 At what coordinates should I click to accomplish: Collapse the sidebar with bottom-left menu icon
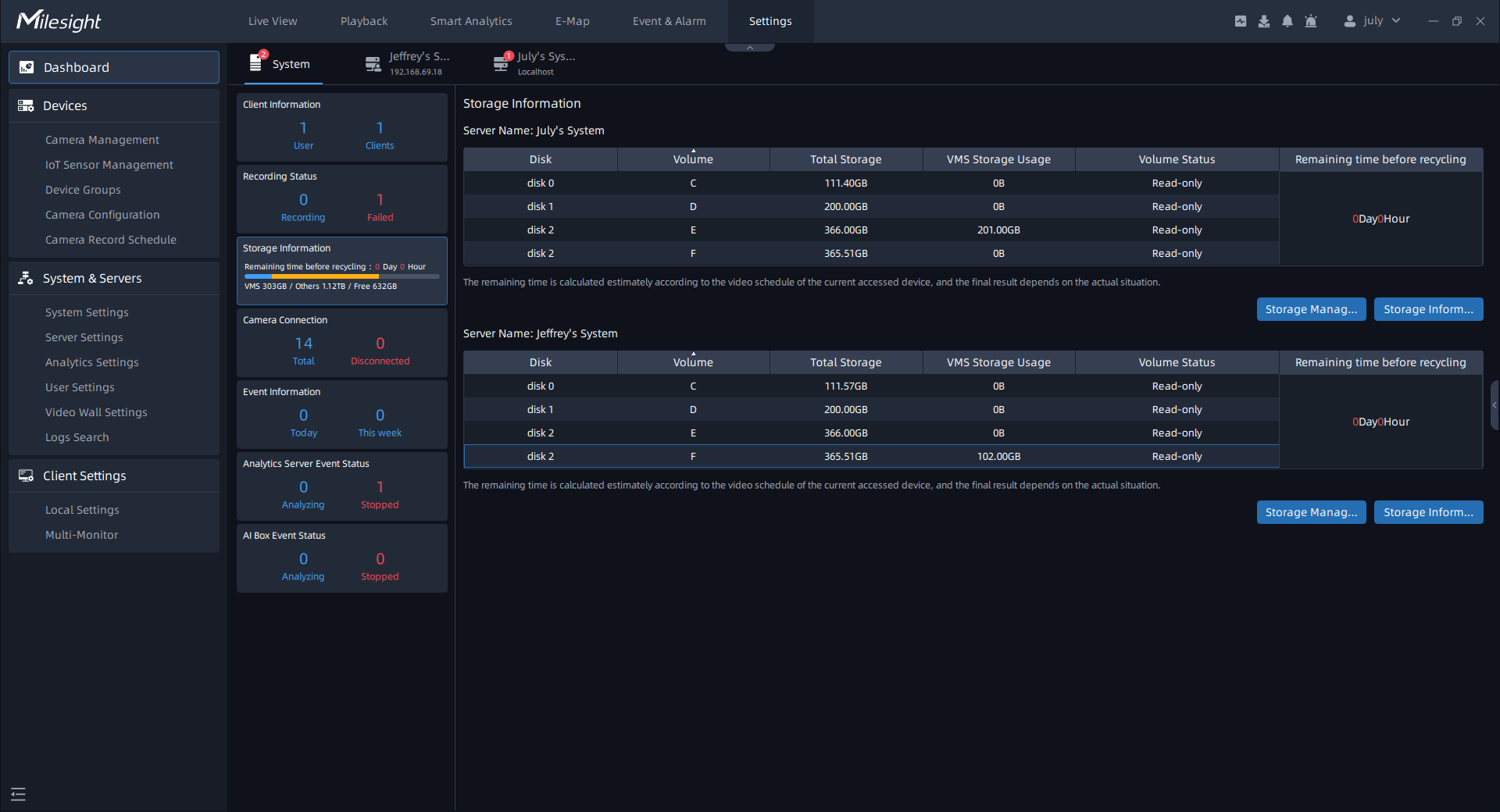(19, 794)
